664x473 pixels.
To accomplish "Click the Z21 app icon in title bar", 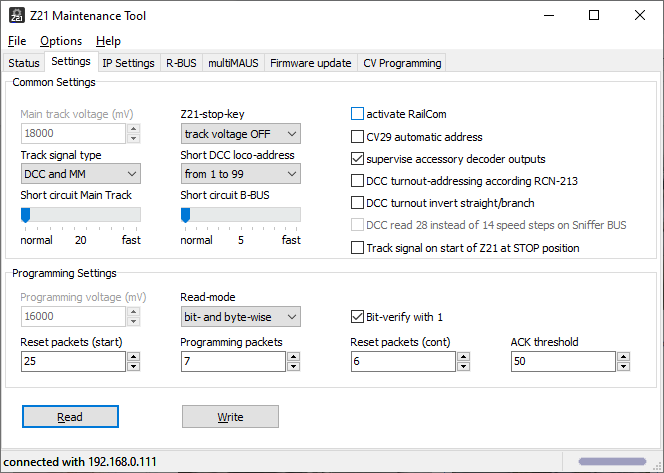I will pyautogui.click(x=17, y=15).
